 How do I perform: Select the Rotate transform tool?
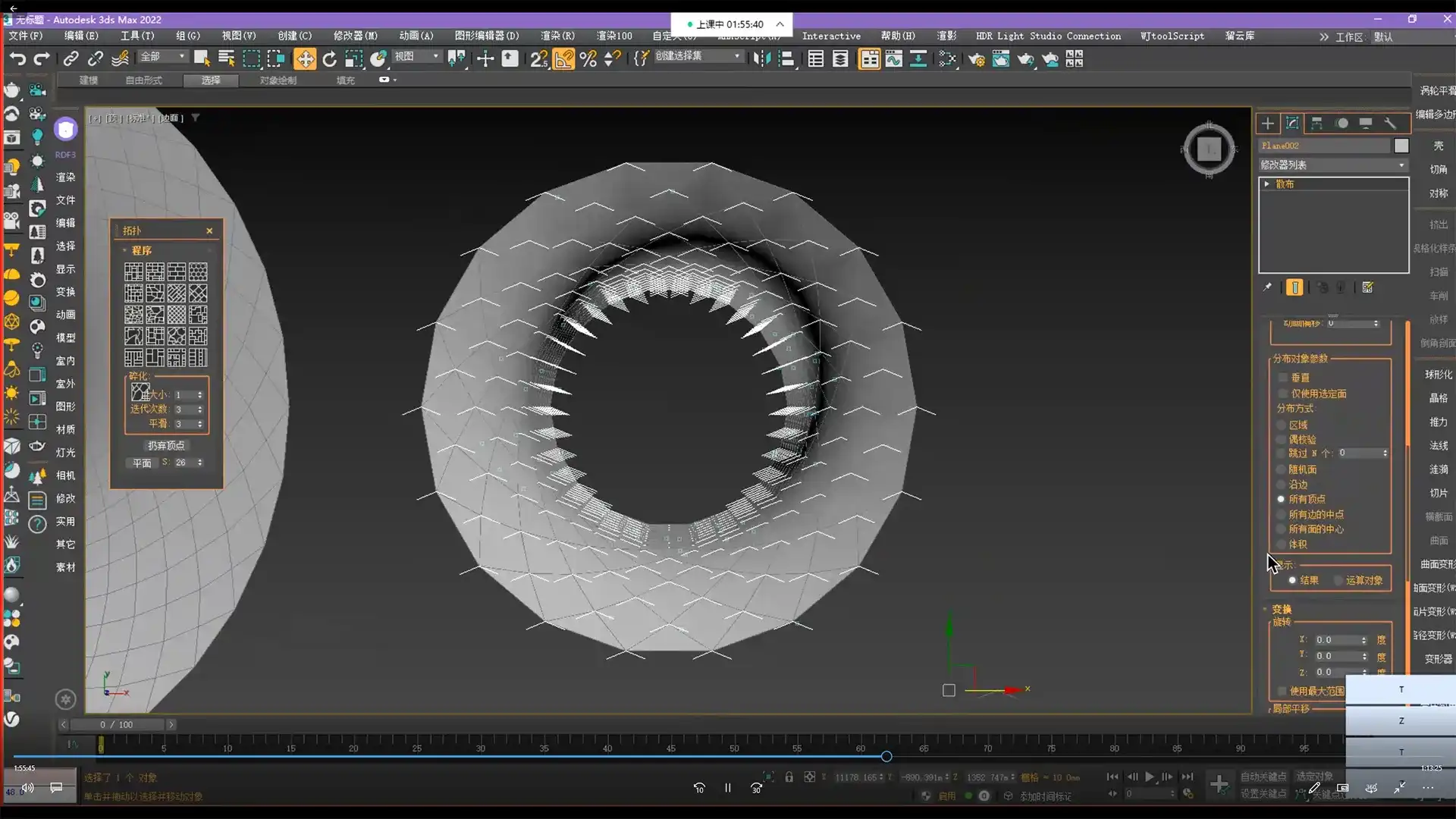coord(329,58)
